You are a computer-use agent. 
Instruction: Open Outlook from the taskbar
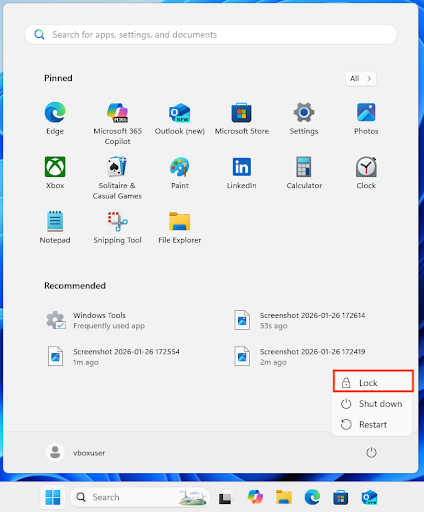369,497
